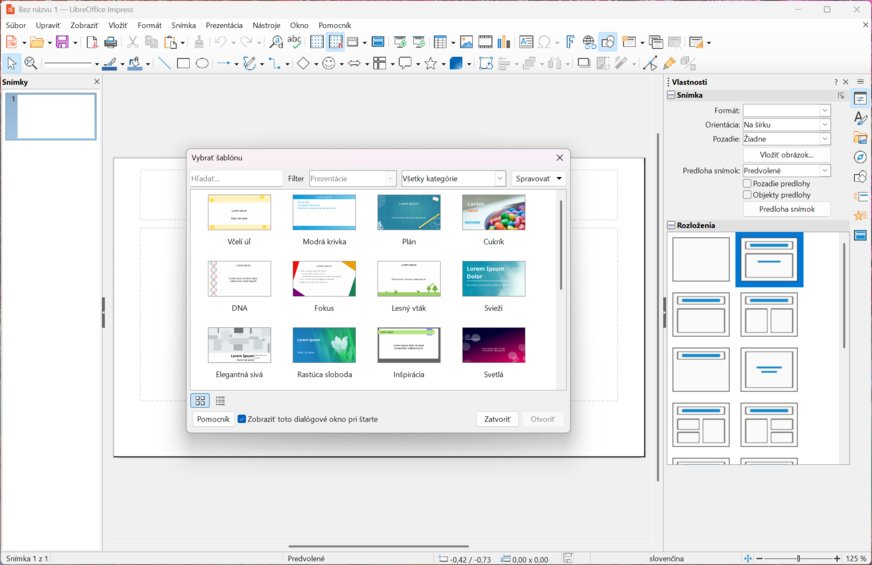
Task: Click the zoom slider in status bar
Action: pyautogui.click(x=798, y=558)
